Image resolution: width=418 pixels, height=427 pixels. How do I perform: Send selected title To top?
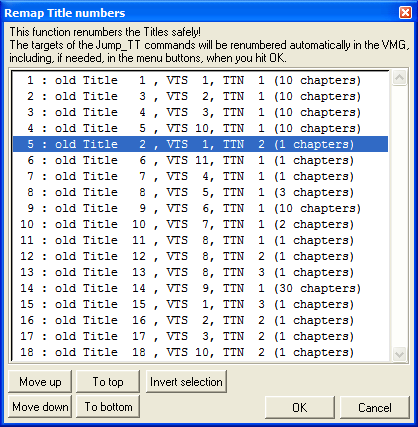coord(108,381)
